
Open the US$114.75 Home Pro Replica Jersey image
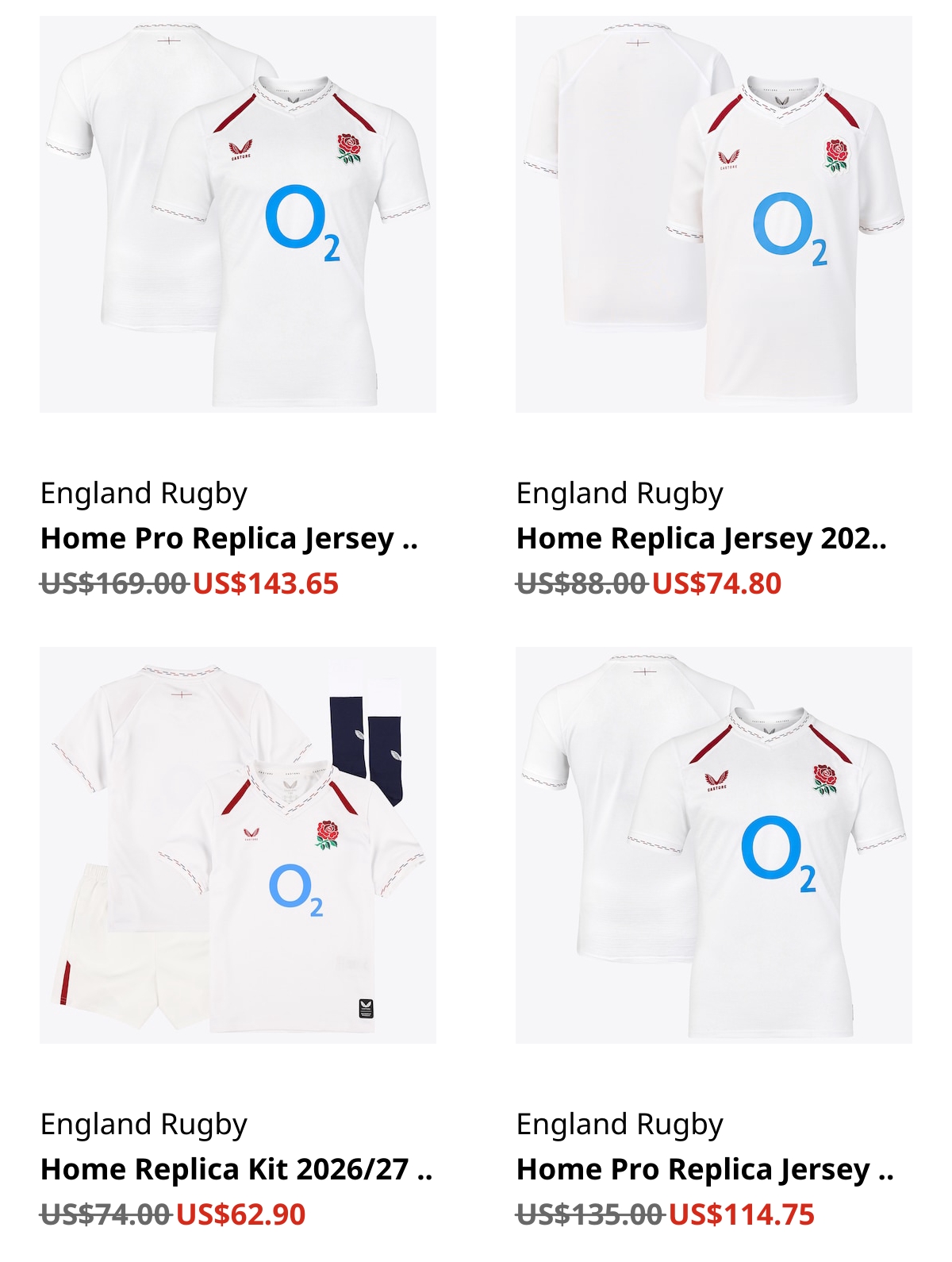(x=714, y=845)
